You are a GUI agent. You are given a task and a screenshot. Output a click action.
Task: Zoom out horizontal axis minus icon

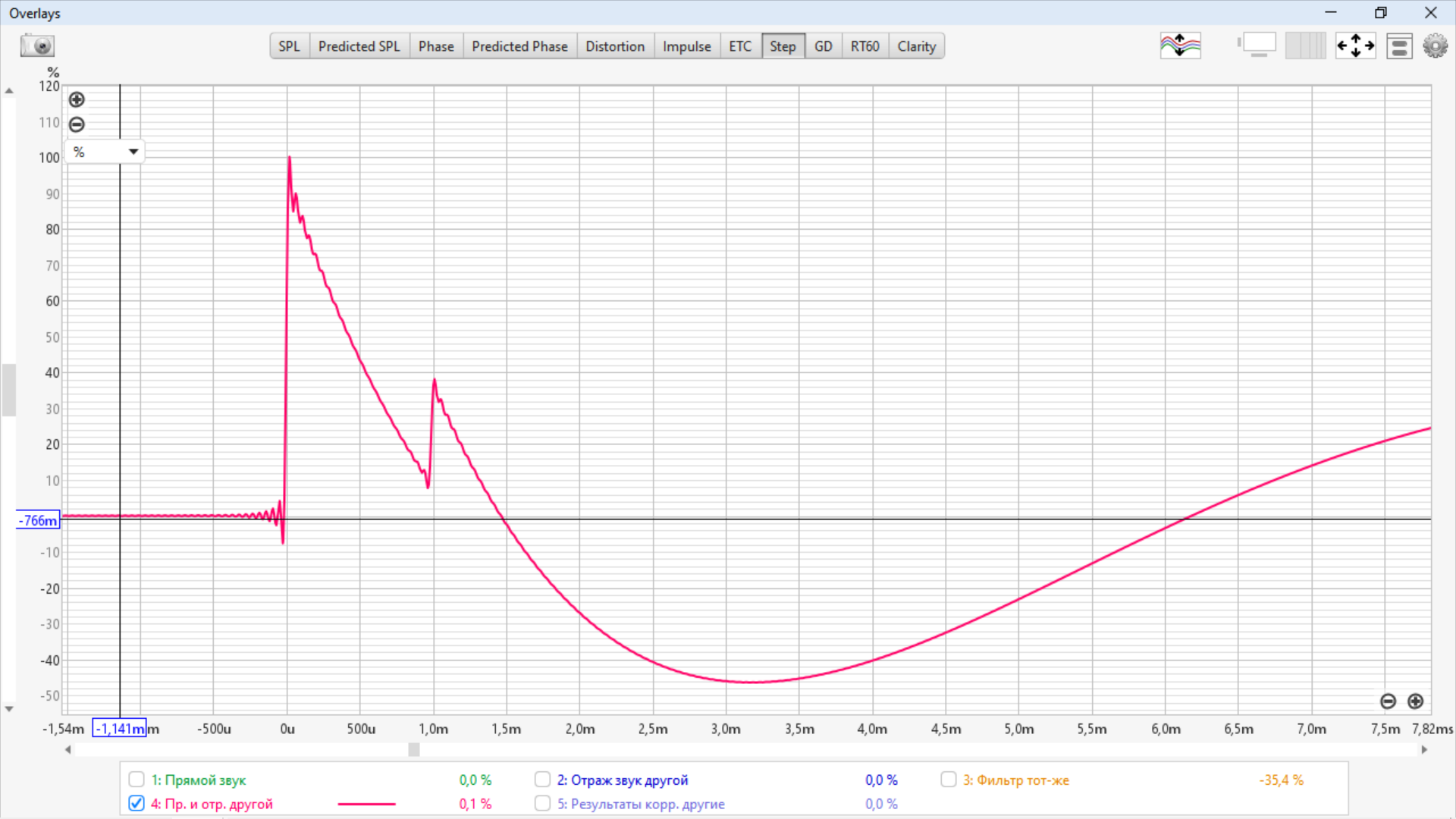coord(1388,701)
